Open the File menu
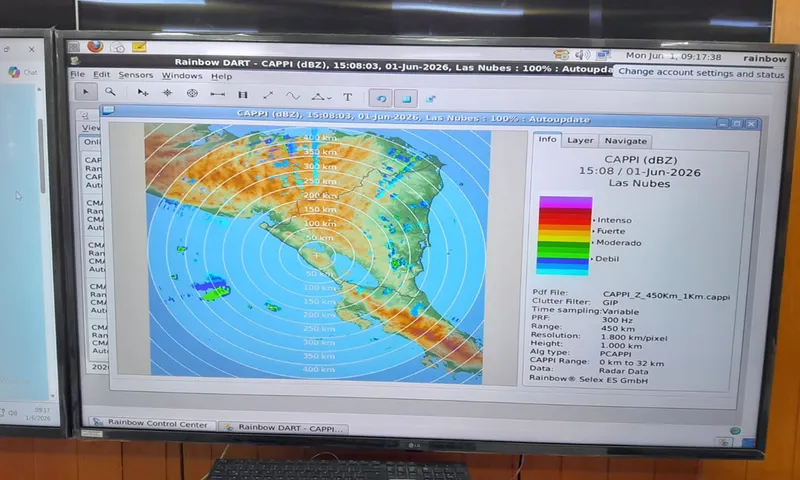 78,74
